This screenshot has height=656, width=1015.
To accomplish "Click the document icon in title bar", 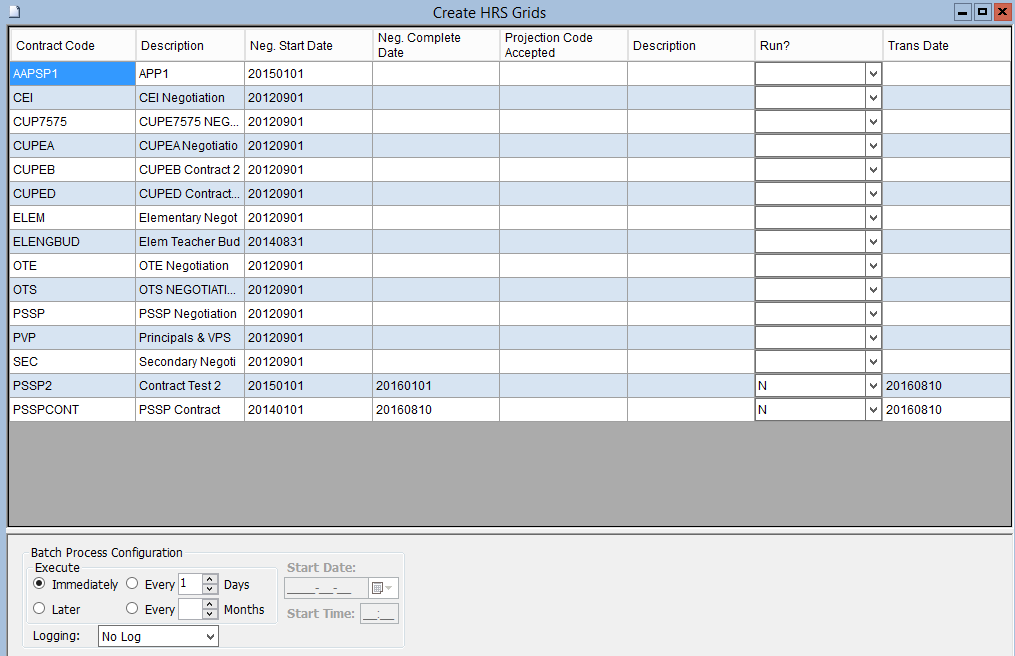I will pos(15,12).
